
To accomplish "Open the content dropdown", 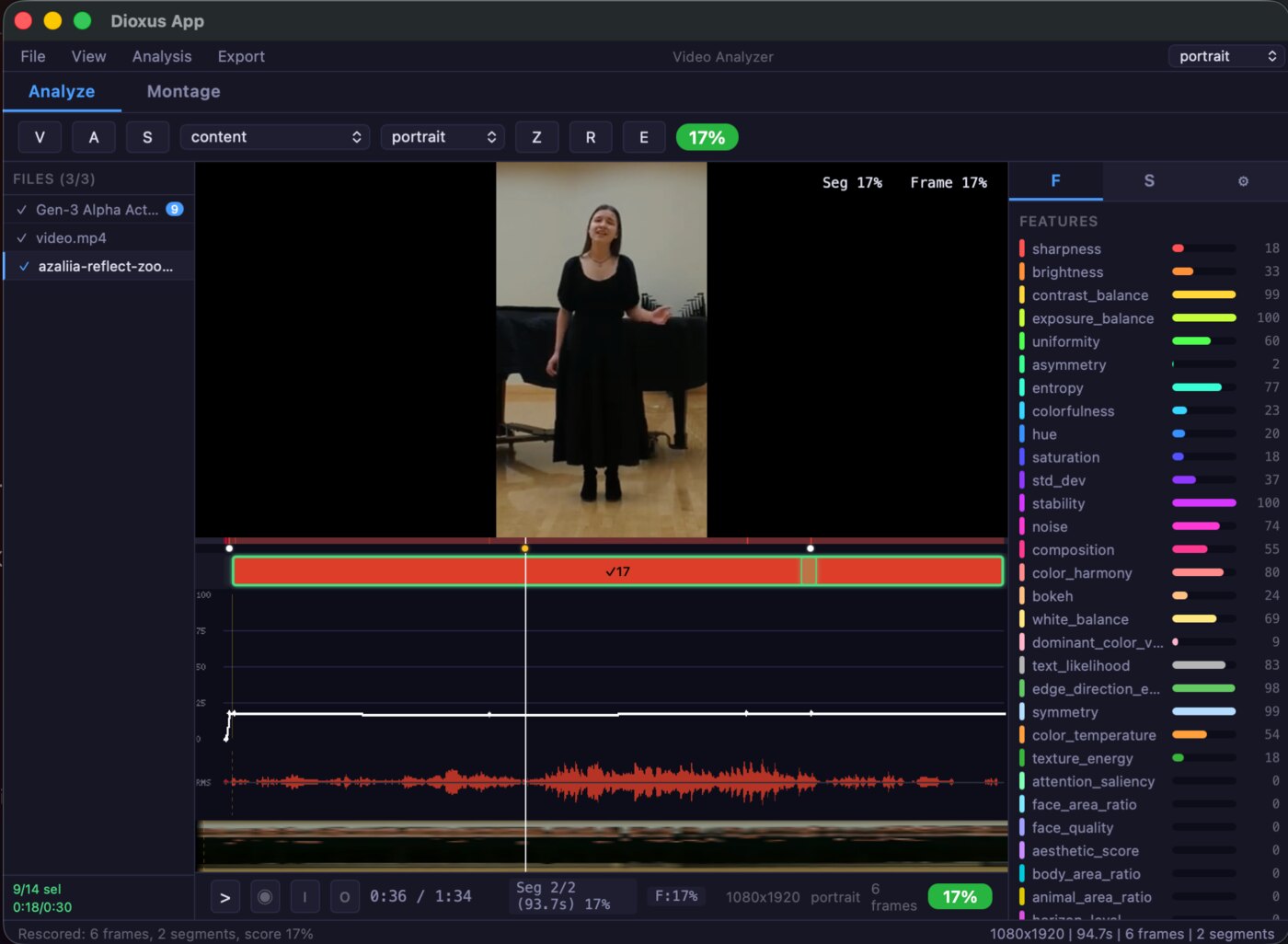I will point(275,137).
